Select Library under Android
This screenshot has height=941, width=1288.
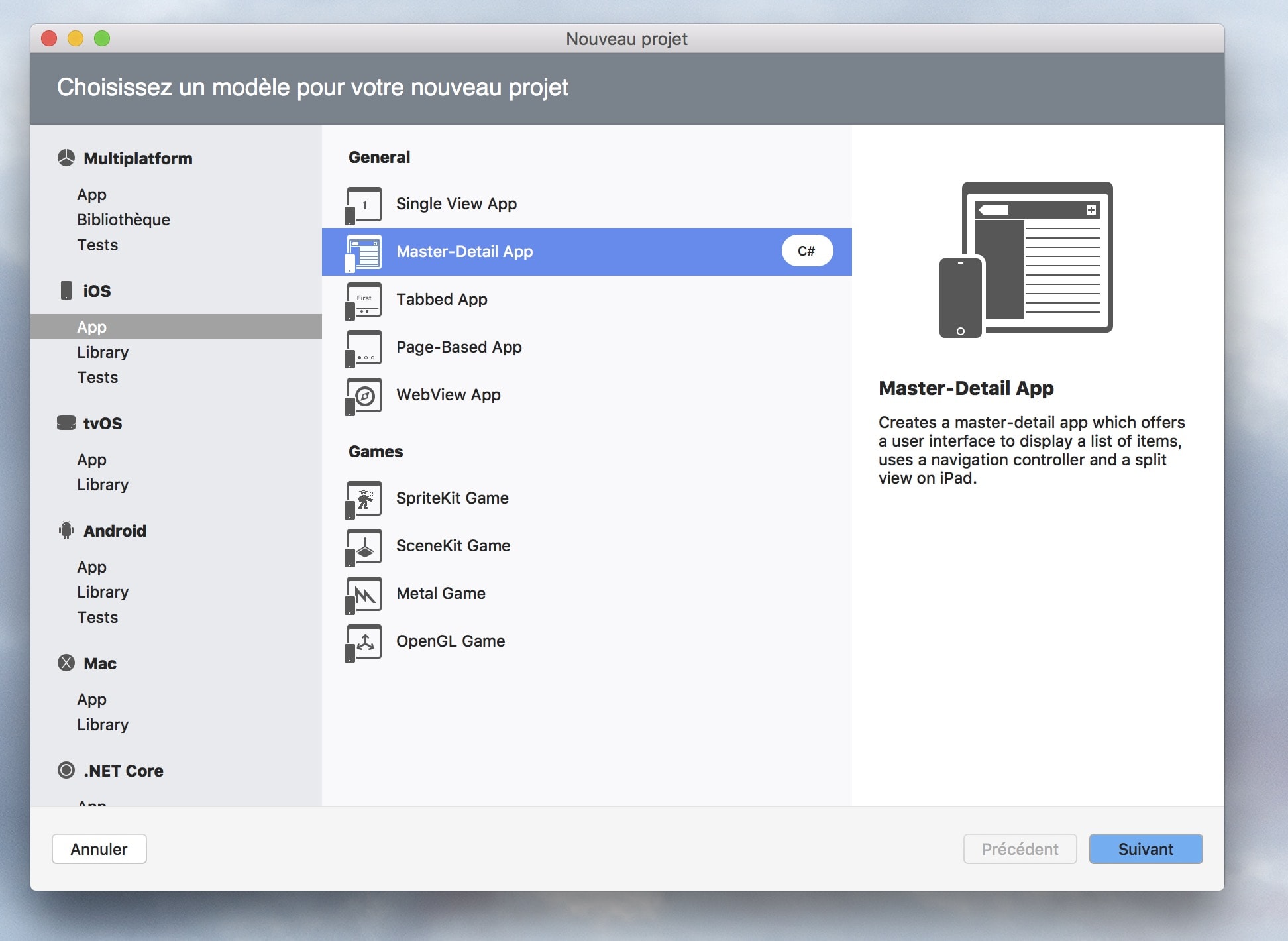tap(103, 592)
